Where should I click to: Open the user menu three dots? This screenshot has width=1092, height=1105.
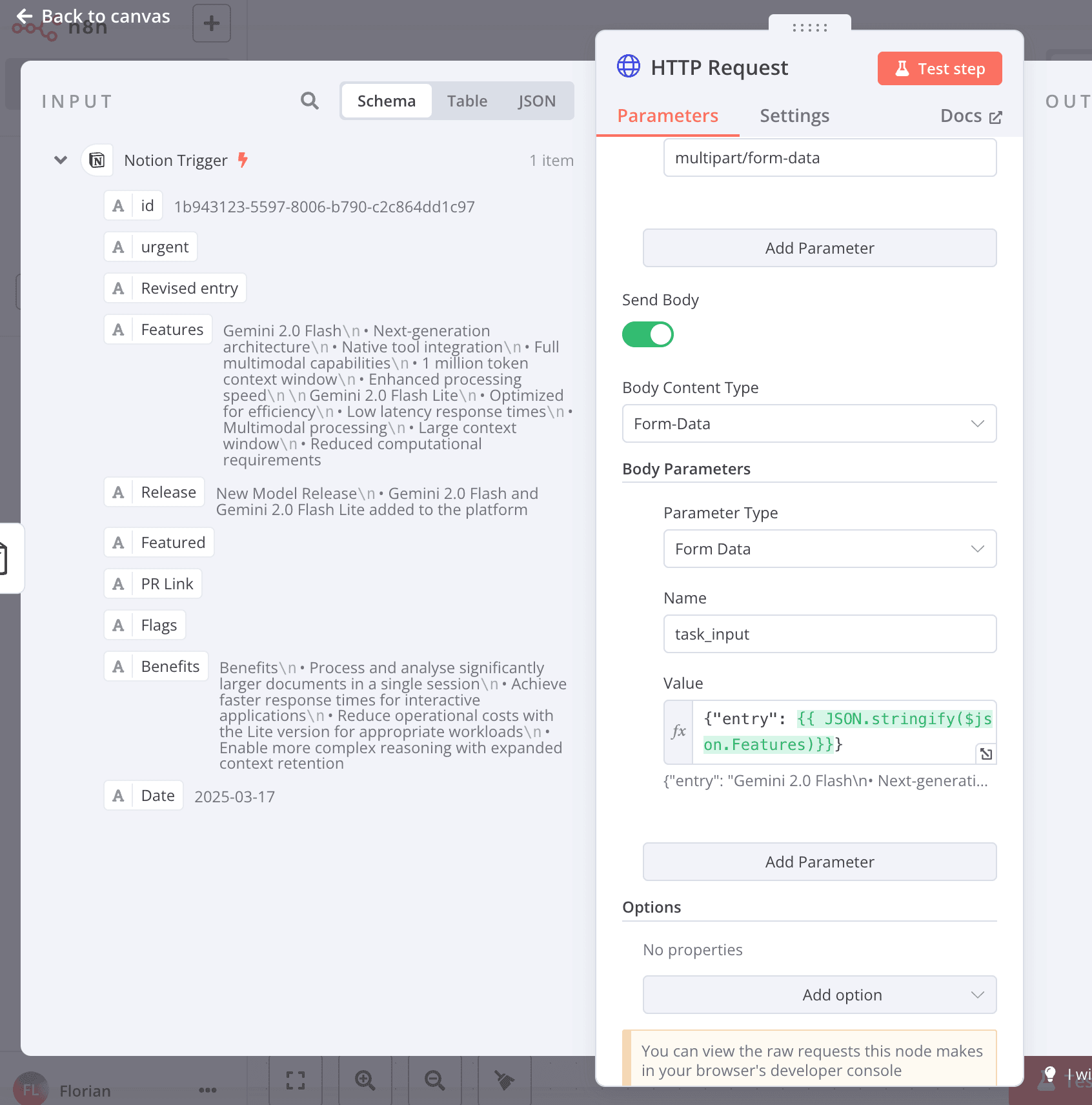click(x=208, y=1090)
